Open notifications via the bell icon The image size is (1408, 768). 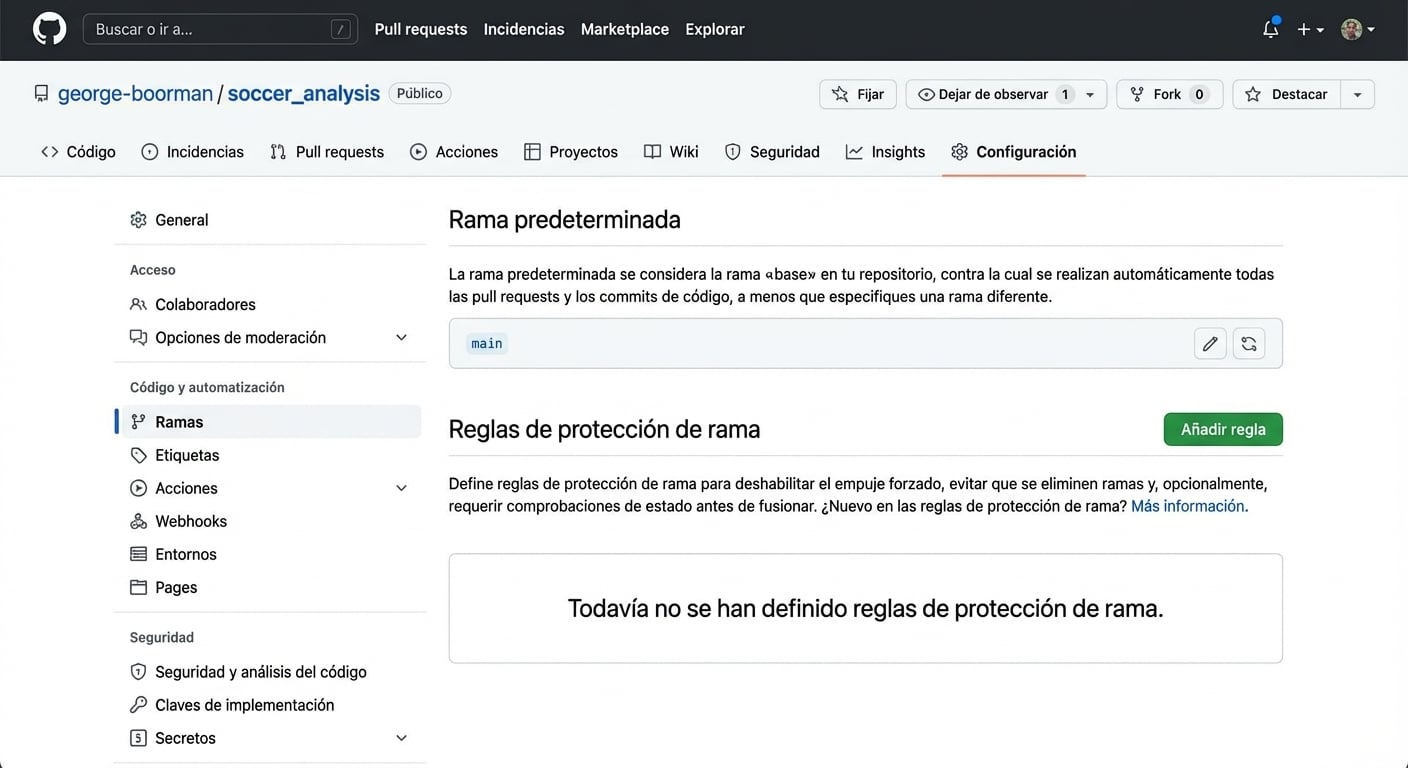pyautogui.click(x=1270, y=30)
